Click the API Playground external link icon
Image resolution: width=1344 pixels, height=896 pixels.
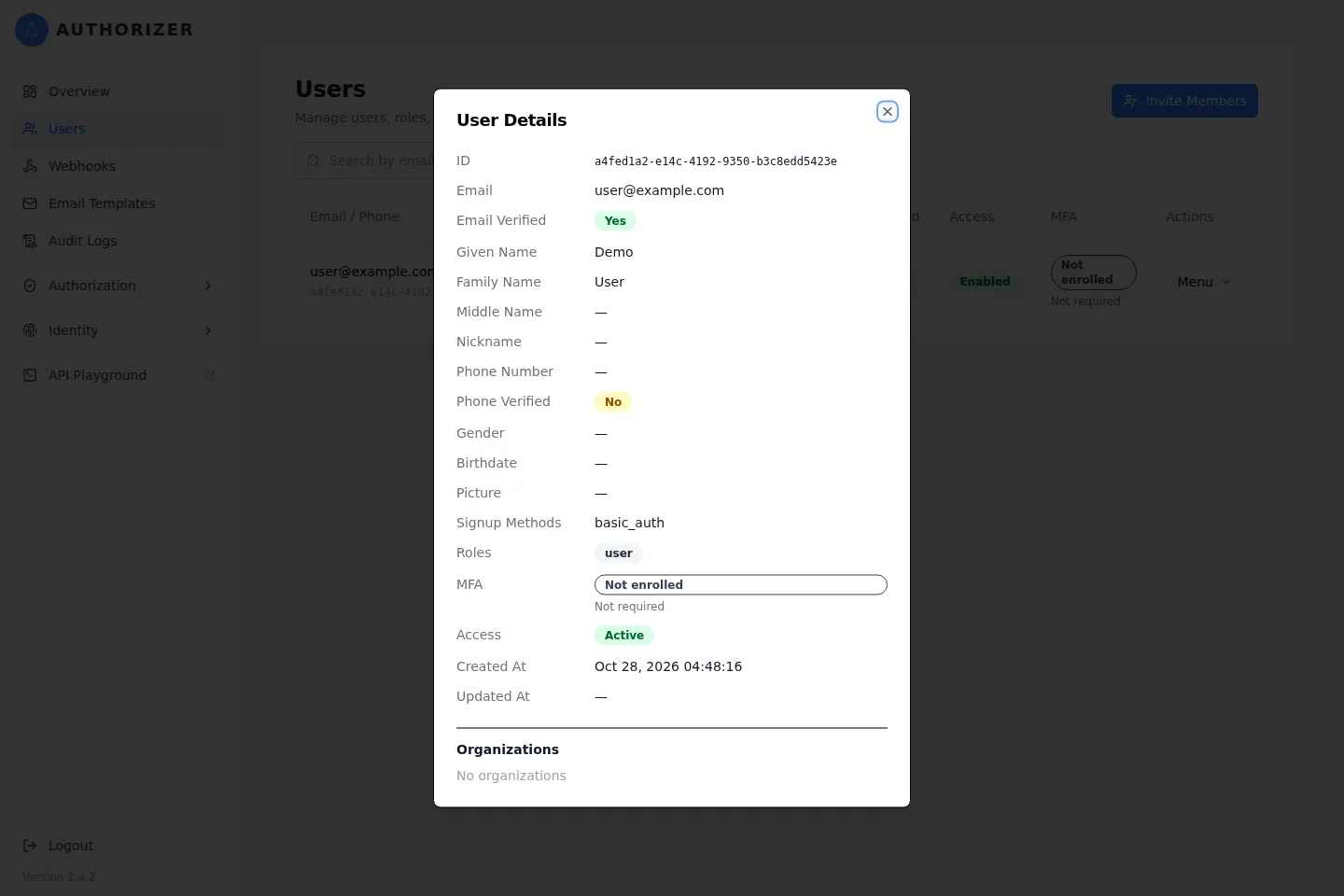[210, 375]
